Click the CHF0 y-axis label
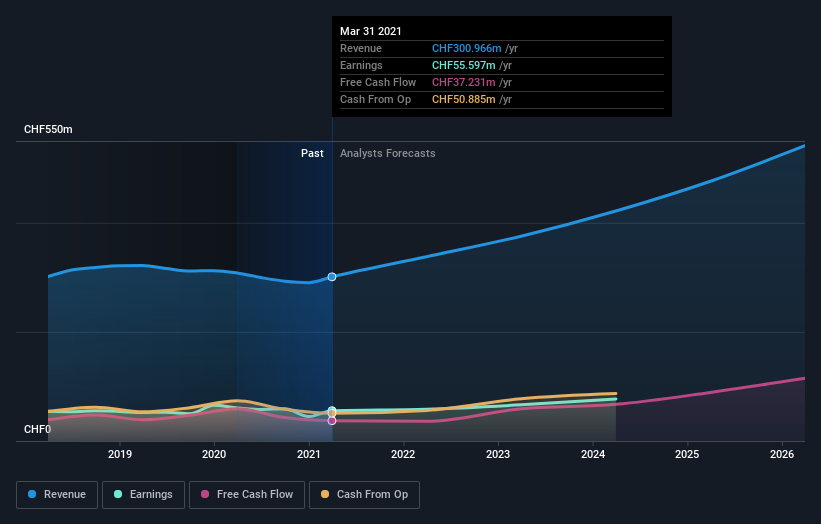 tap(38, 429)
